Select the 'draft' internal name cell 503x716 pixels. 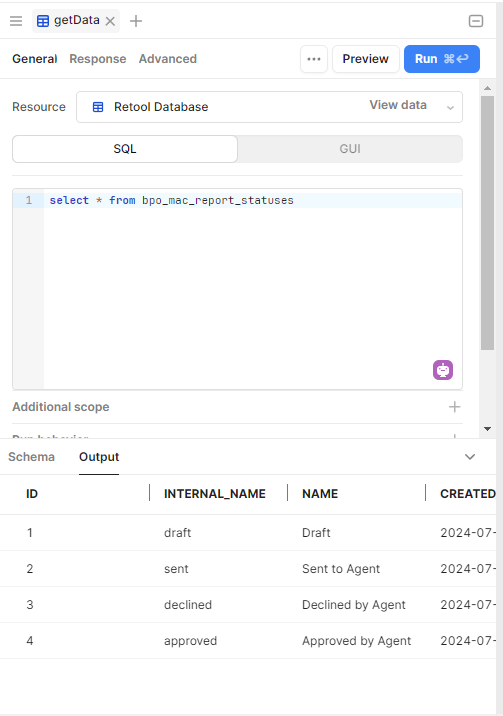click(178, 533)
